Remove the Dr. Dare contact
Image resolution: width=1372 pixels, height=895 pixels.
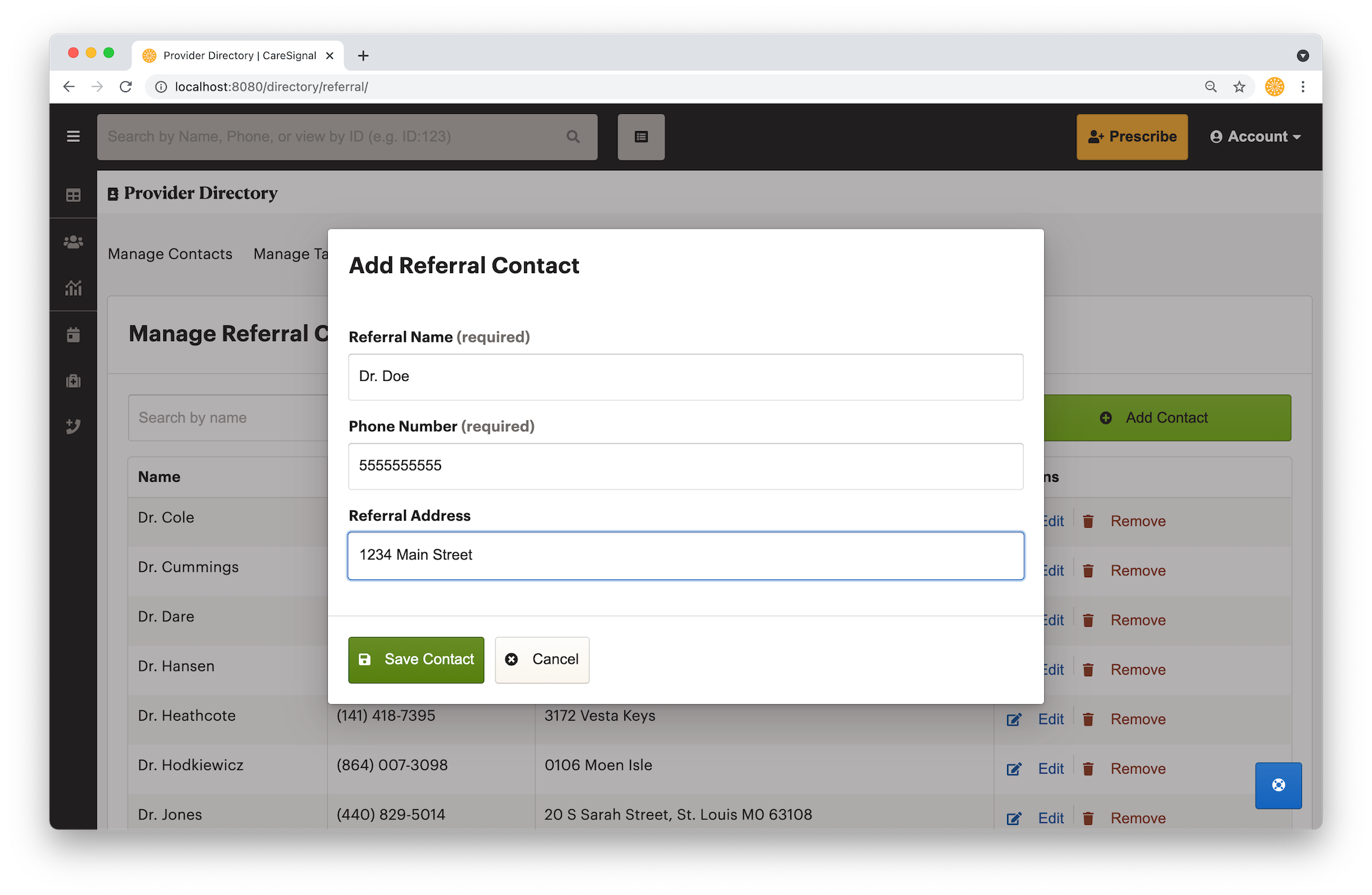[1138, 620]
